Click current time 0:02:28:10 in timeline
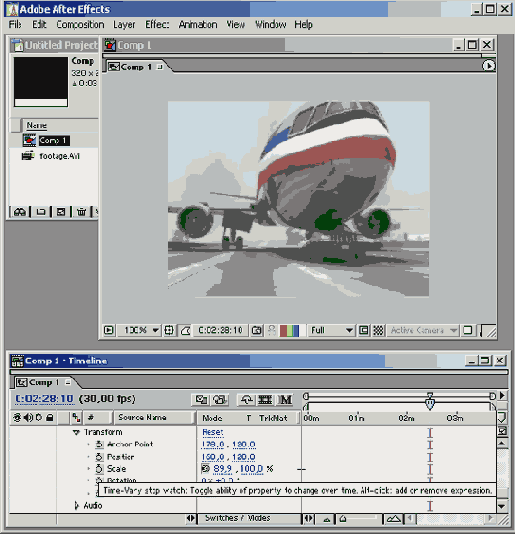 point(44,399)
